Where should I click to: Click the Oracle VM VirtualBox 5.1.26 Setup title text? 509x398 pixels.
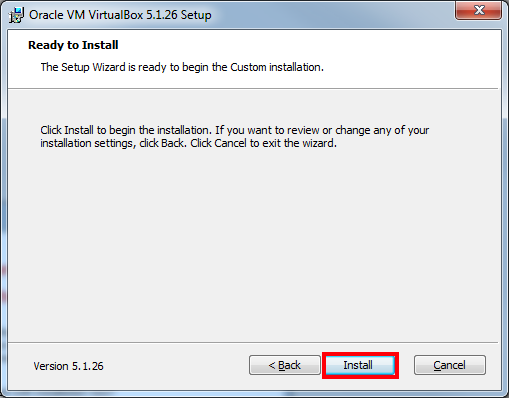(120, 15)
